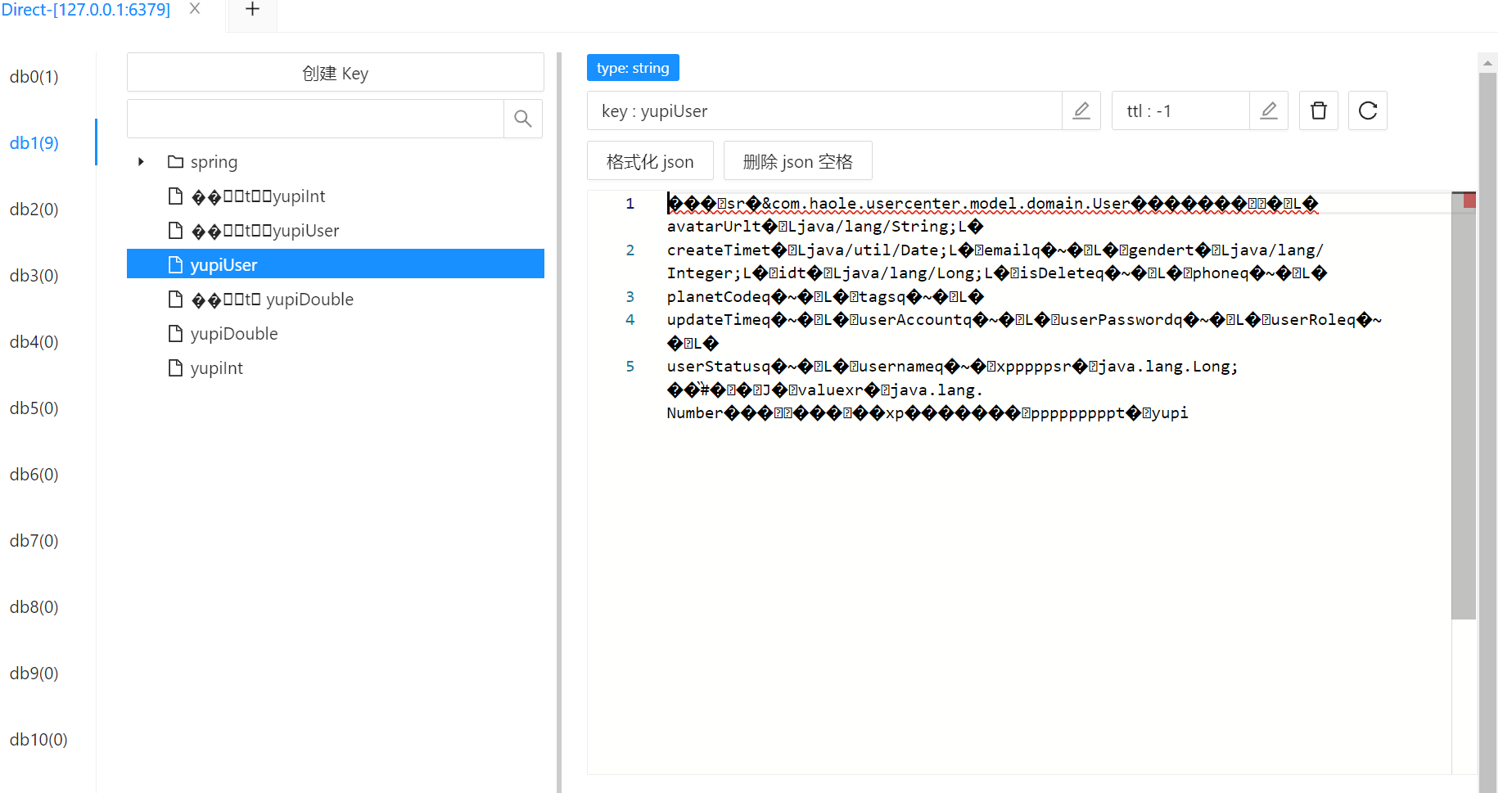Click updateTimeq text on line 4
Image resolution: width=1512 pixels, height=793 pixels.
tap(718, 320)
